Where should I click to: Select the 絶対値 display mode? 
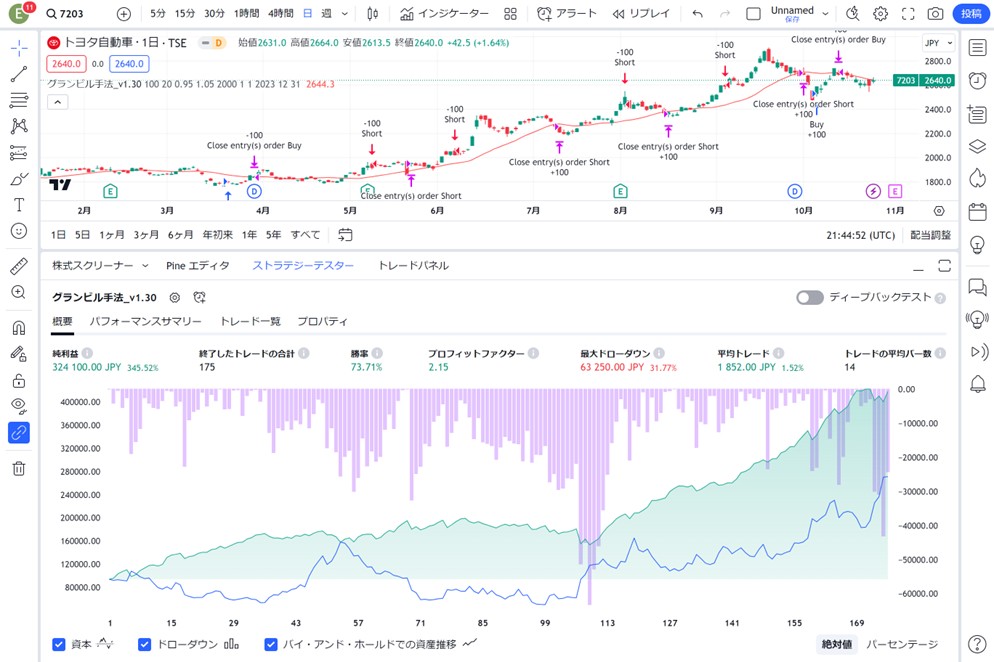coord(837,644)
